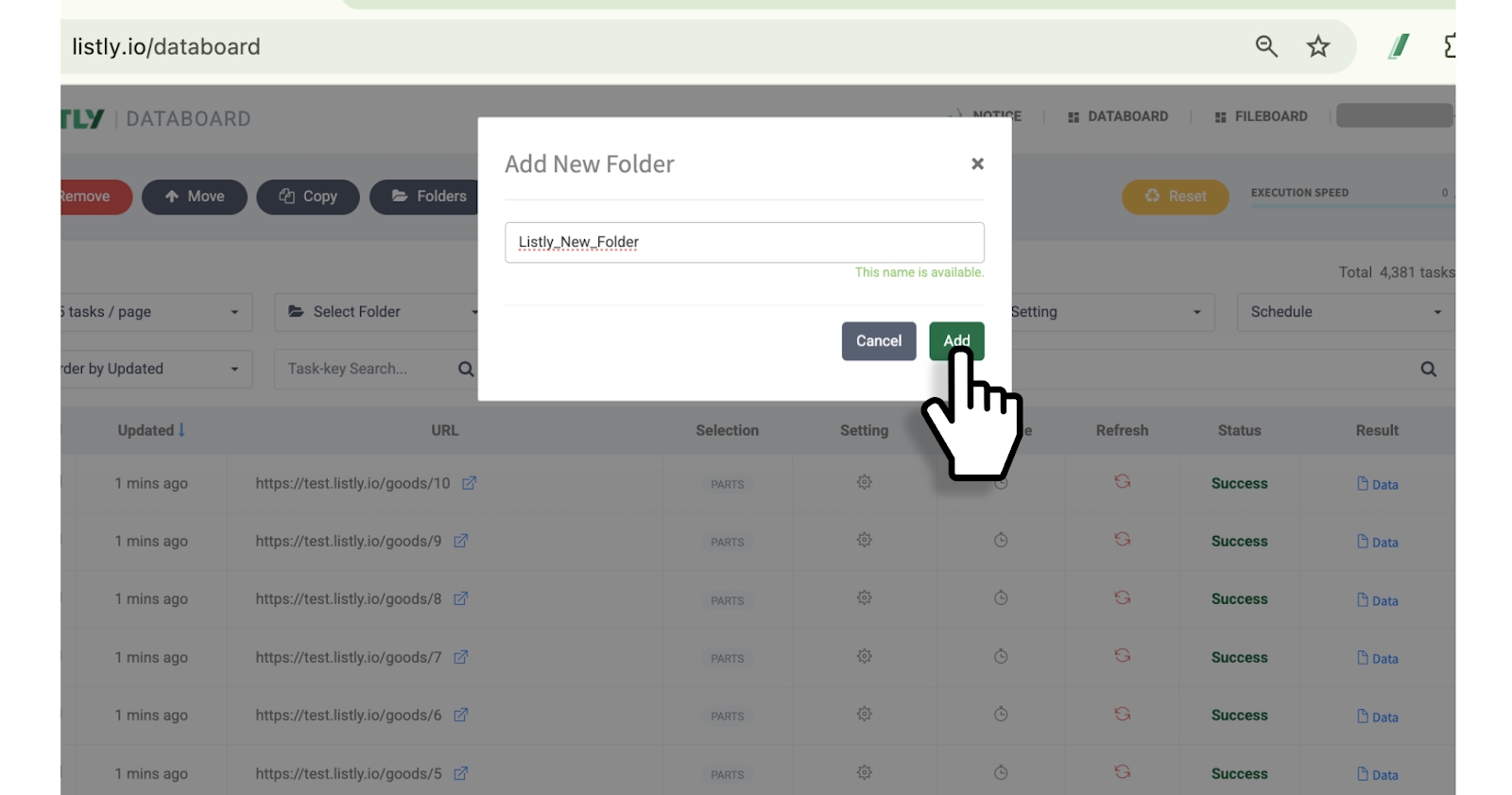The image size is (1512, 795).
Task: Click the Execution Speed slider bar
Action: click(1349, 205)
